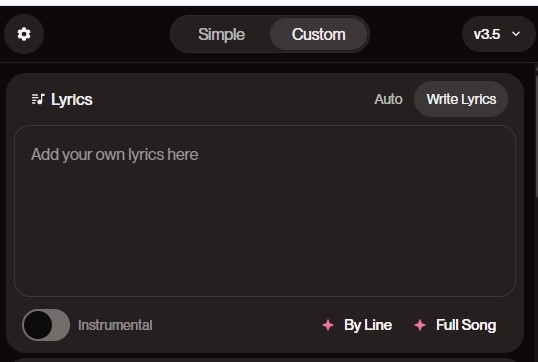Screen dimensions: 538x362
Task: Click the panel edge below Lyrics card
Action: tap(265, 360)
